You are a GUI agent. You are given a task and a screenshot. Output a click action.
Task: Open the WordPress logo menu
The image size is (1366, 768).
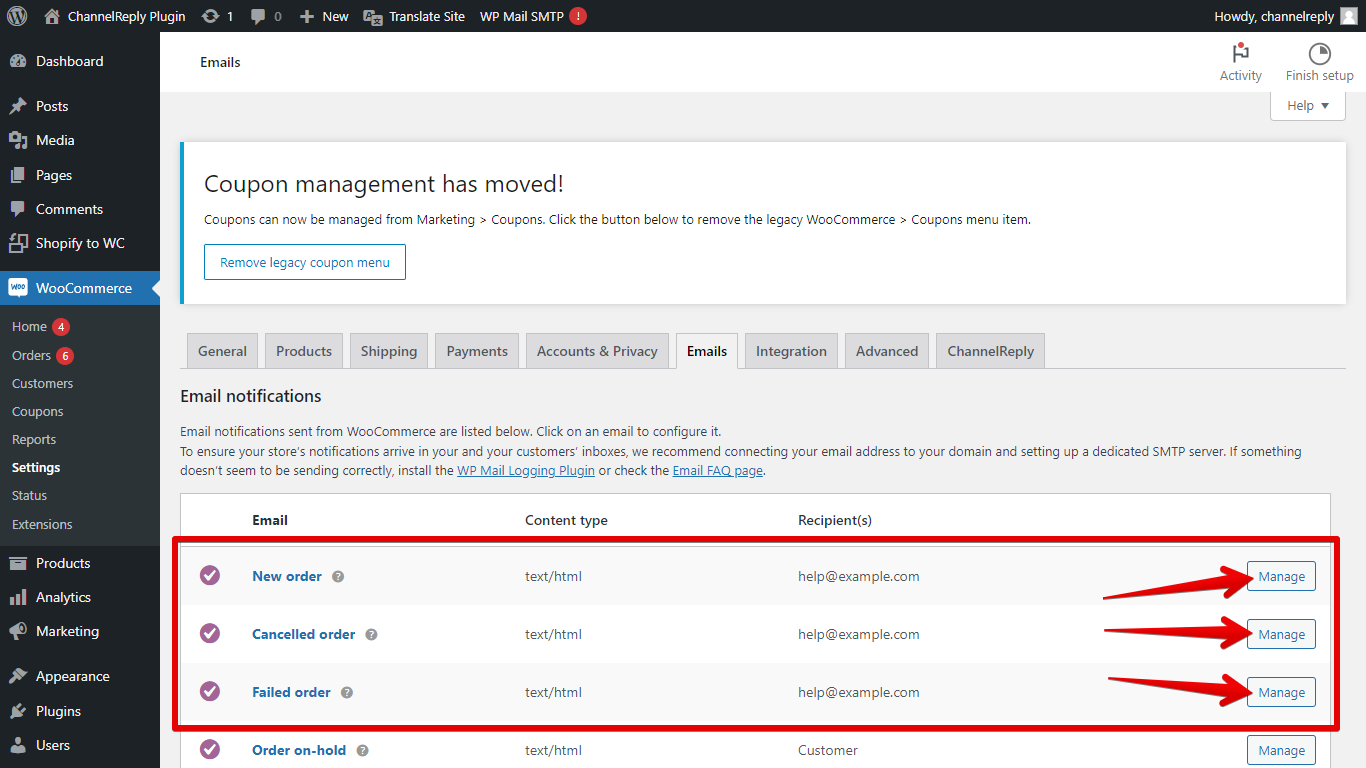(x=17, y=16)
